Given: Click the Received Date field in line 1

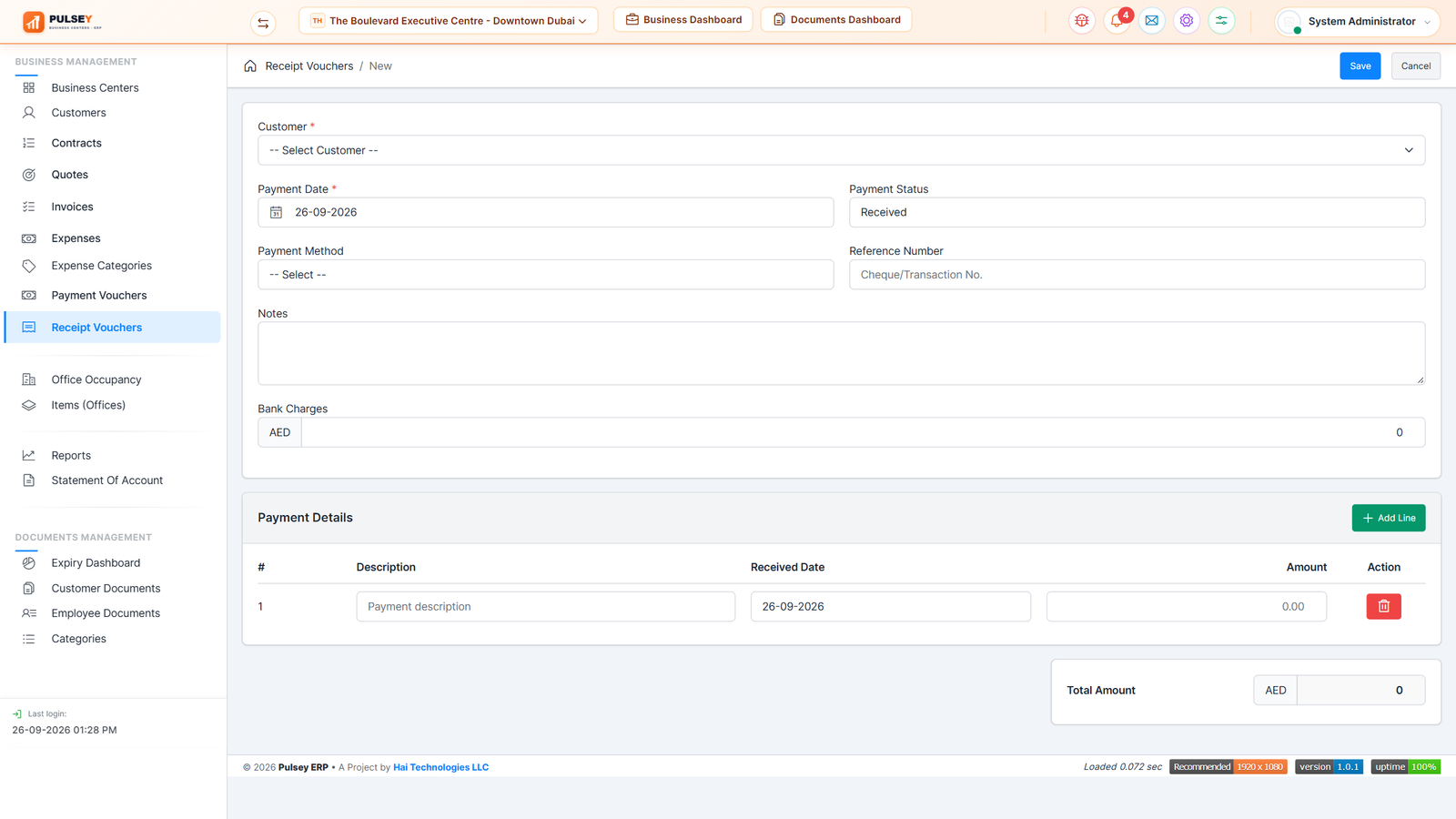Looking at the screenshot, I should 890,606.
